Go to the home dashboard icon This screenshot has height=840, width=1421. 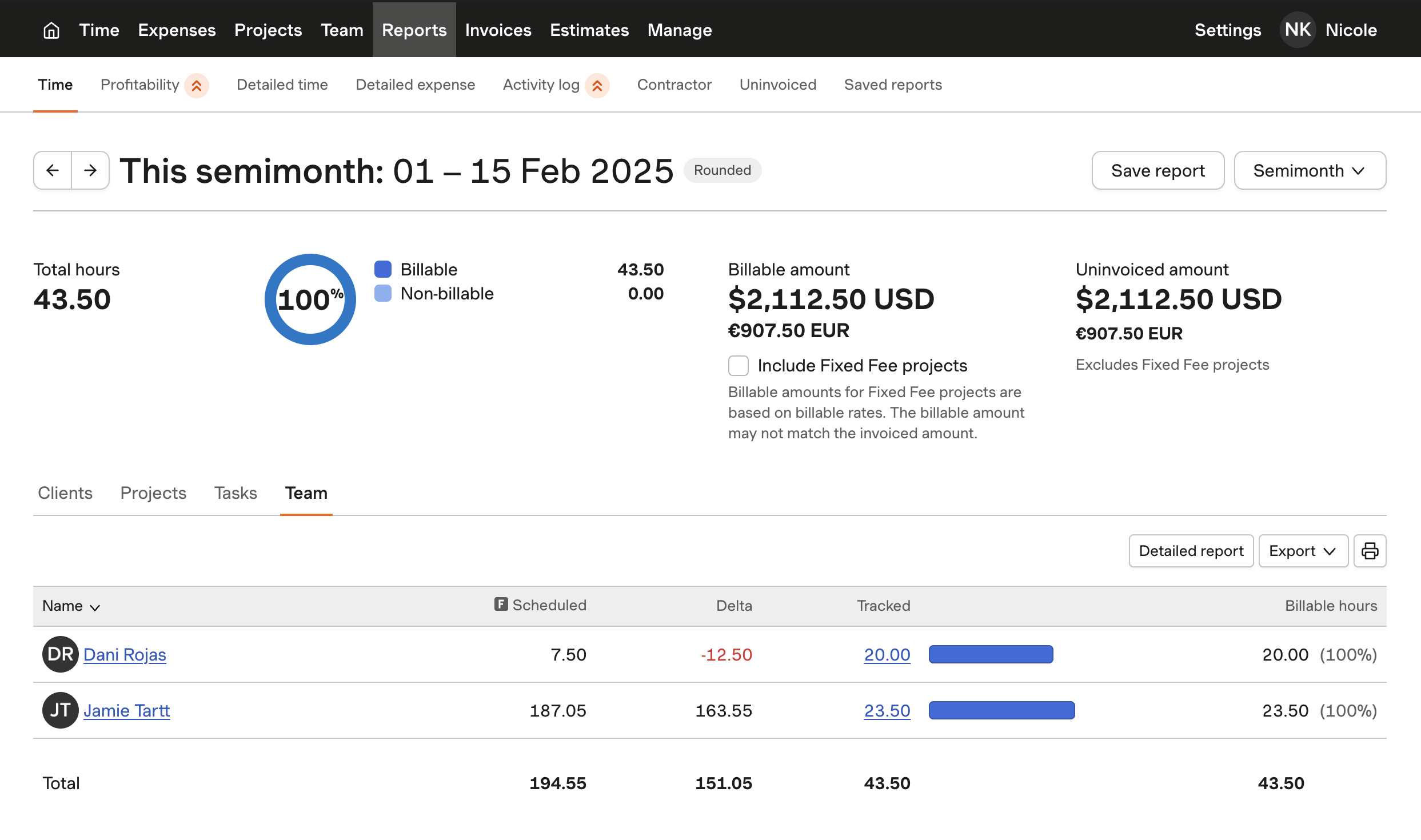51,30
